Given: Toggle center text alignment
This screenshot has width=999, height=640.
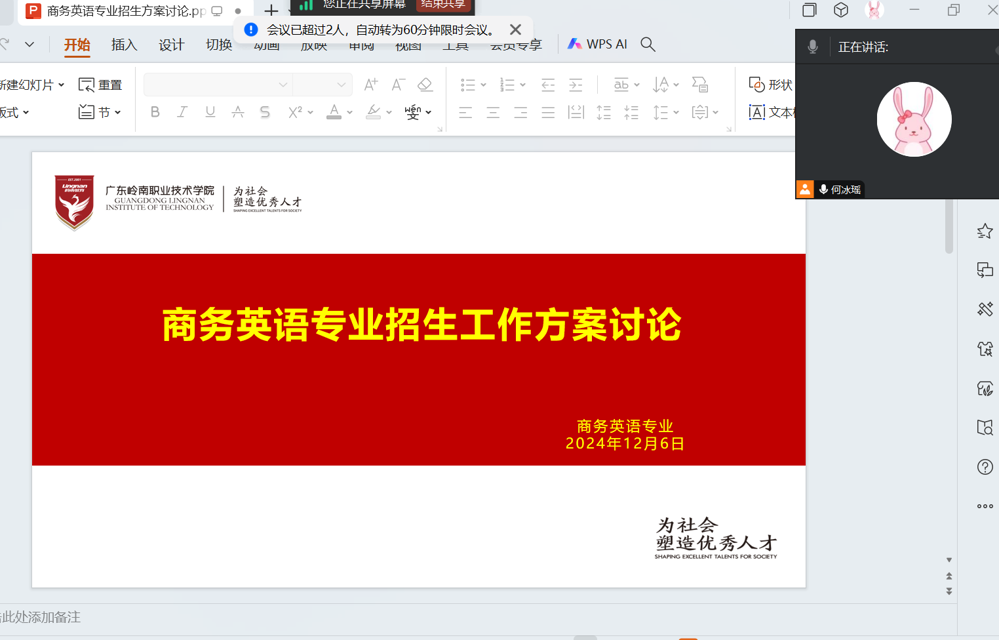Looking at the screenshot, I should [x=491, y=112].
